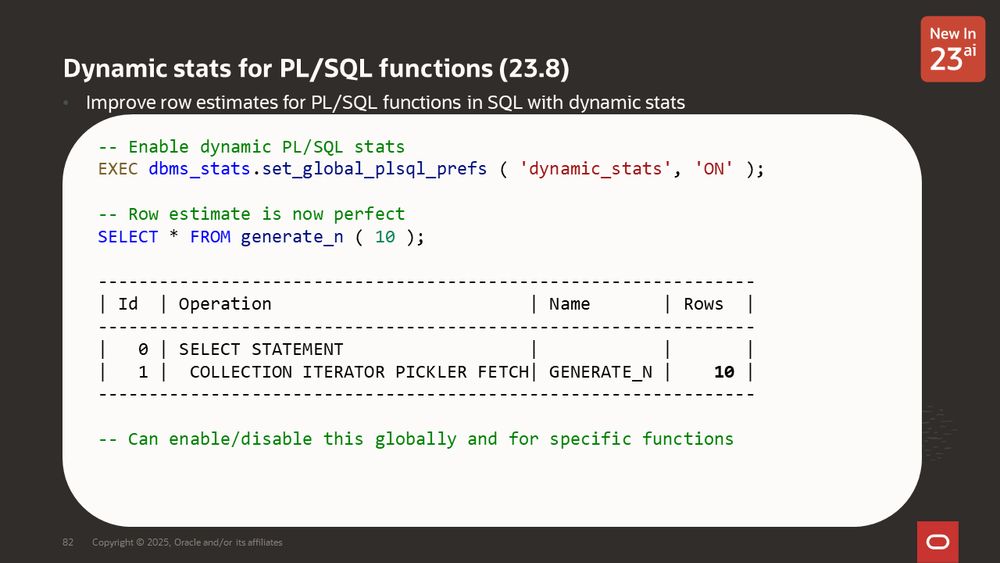Click the comment about enabling globally and for specific functions
The image size is (1000, 563).
(x=416, y=439)
